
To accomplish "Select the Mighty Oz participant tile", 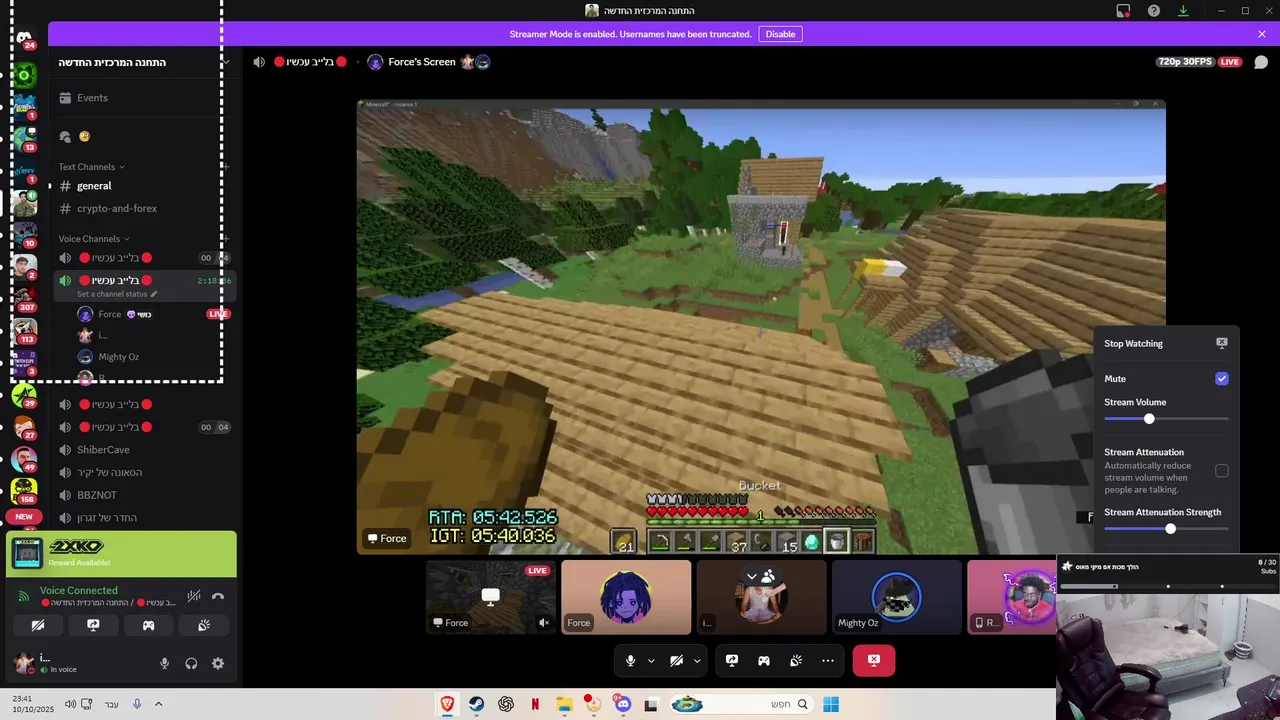I will click(x=896, y=597).
